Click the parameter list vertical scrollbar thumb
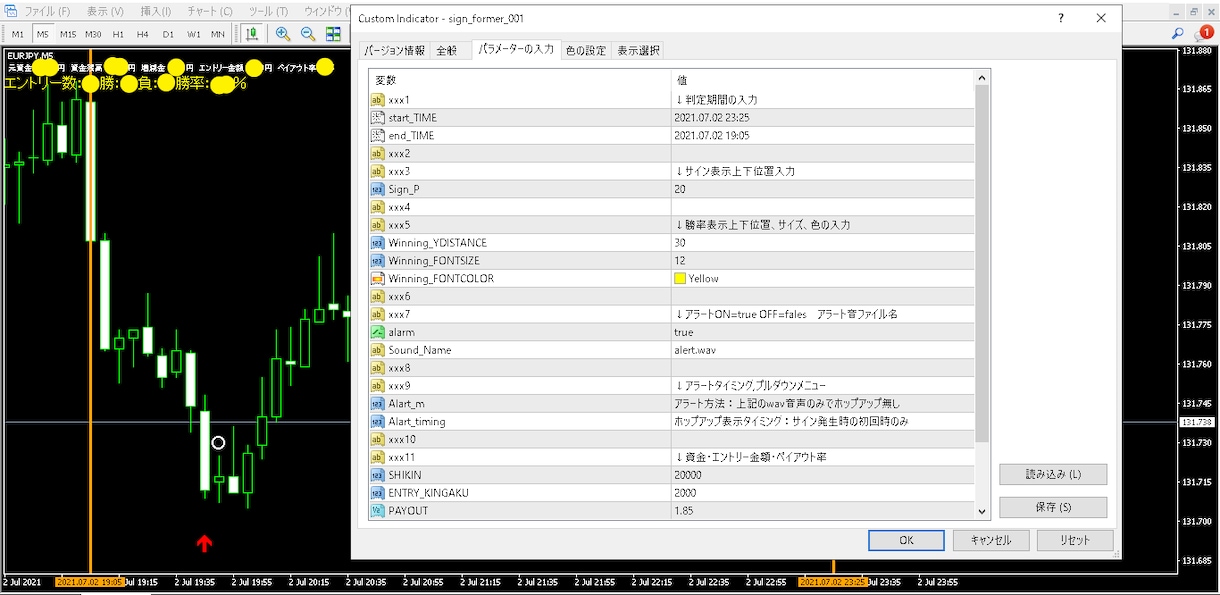 (x=982, y=264)
